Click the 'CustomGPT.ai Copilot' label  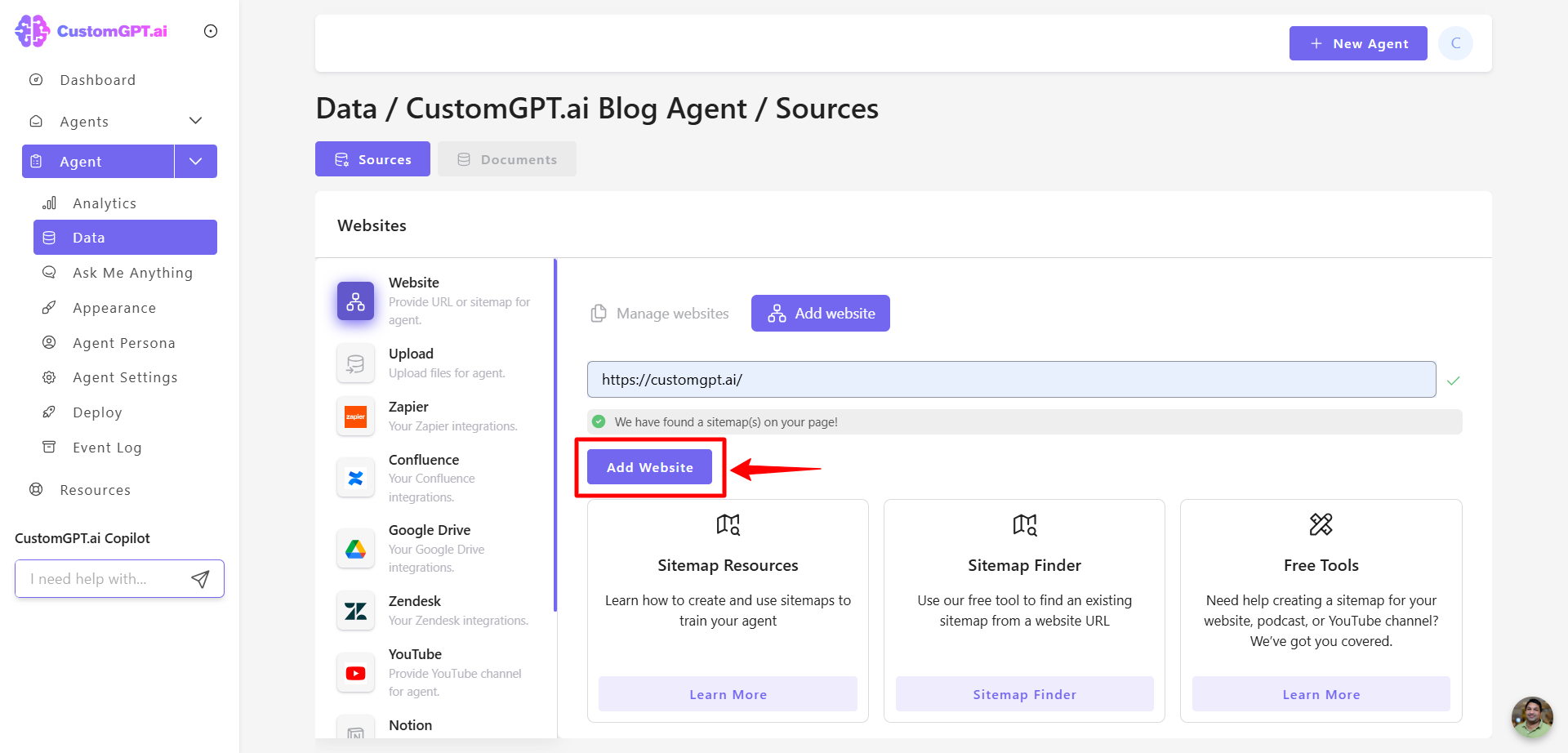(x=82, y=538)
